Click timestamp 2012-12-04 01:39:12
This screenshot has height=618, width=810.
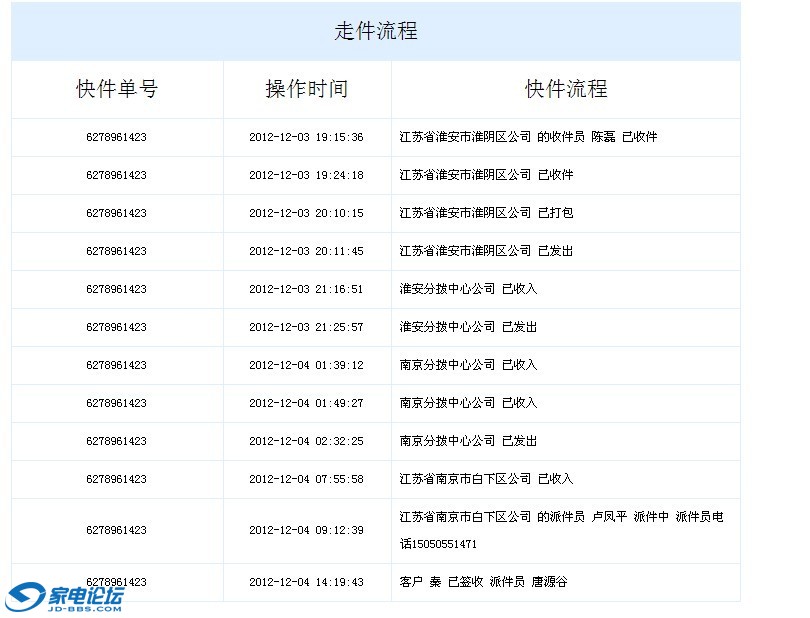[x=306, y=365]
